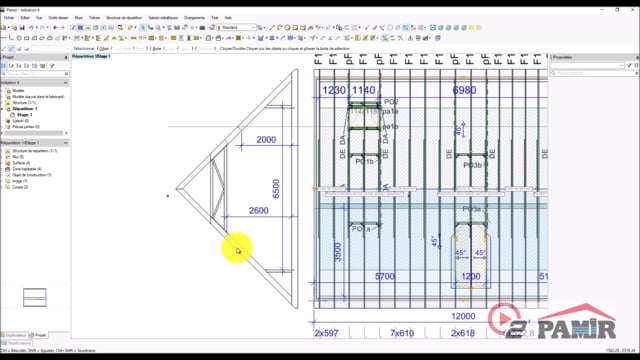Viewport: 640px width, 360px height.
Task: Click the Undo arrow icon
Action: 31,27
